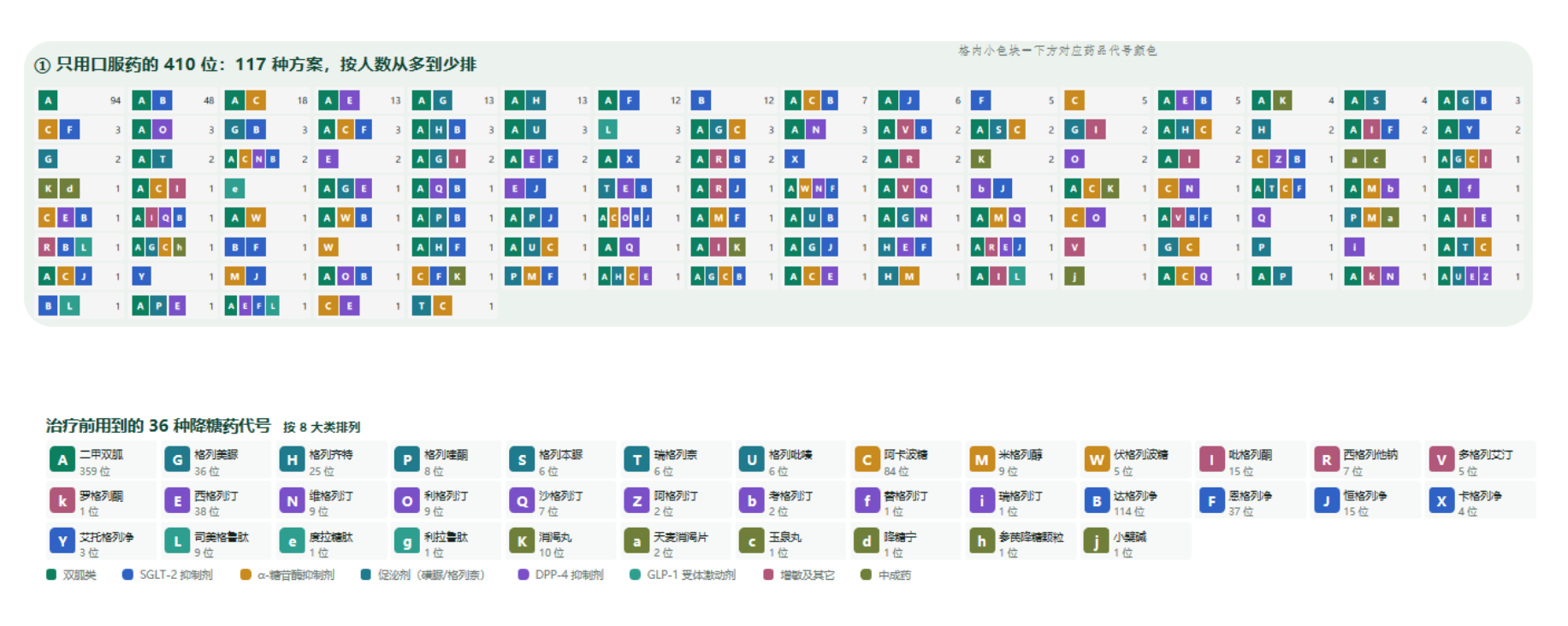Viewport: 1568px width, 626px height.
Task: Click the pink I tile for 吡格列酮
Action: (x=1211, y=461)
